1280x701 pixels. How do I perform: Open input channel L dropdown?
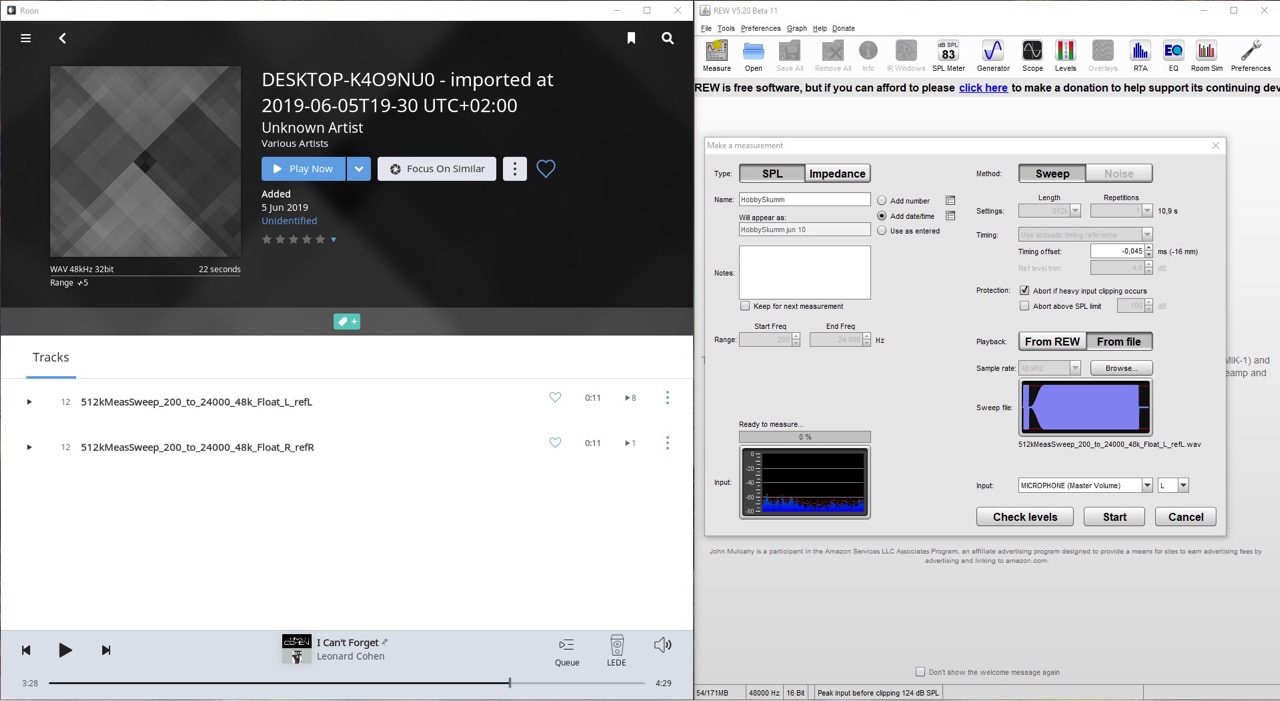(x=1183, y=485)
